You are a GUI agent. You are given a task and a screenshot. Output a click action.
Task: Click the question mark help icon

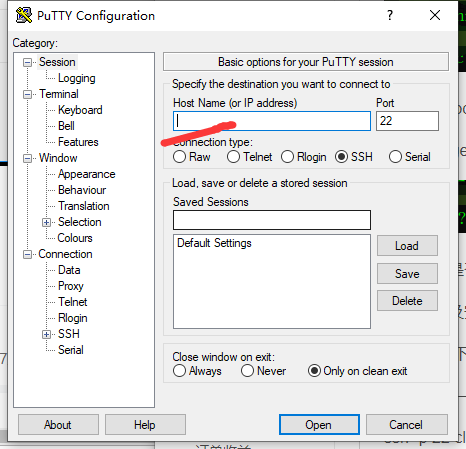tap(390, 15)
